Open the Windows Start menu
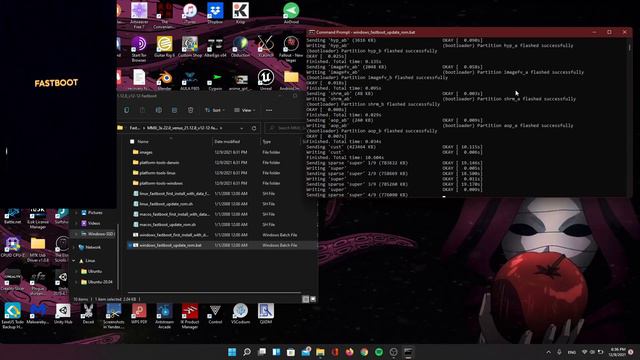The image size is (640, 360). (232, 352)
